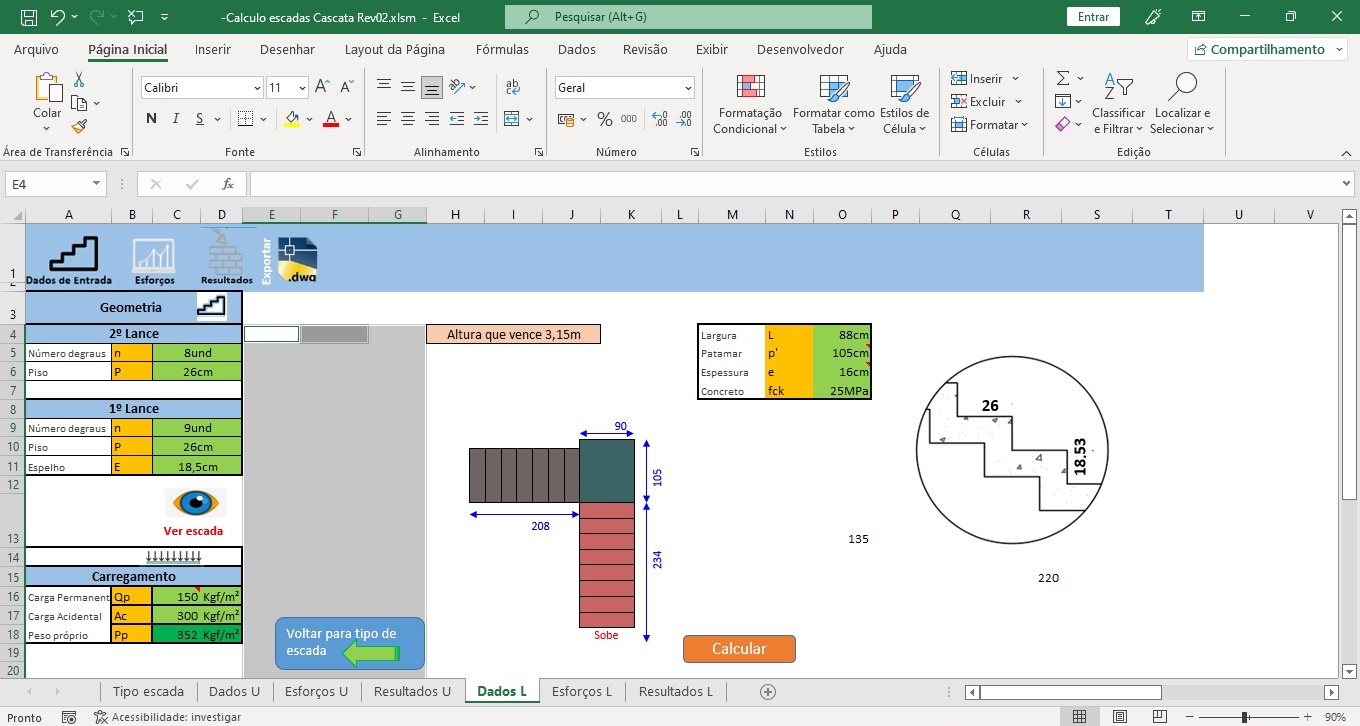This screenshot has height=726, width=1360.
Task: Click the Ver escada eye icon
Action: 196,502
